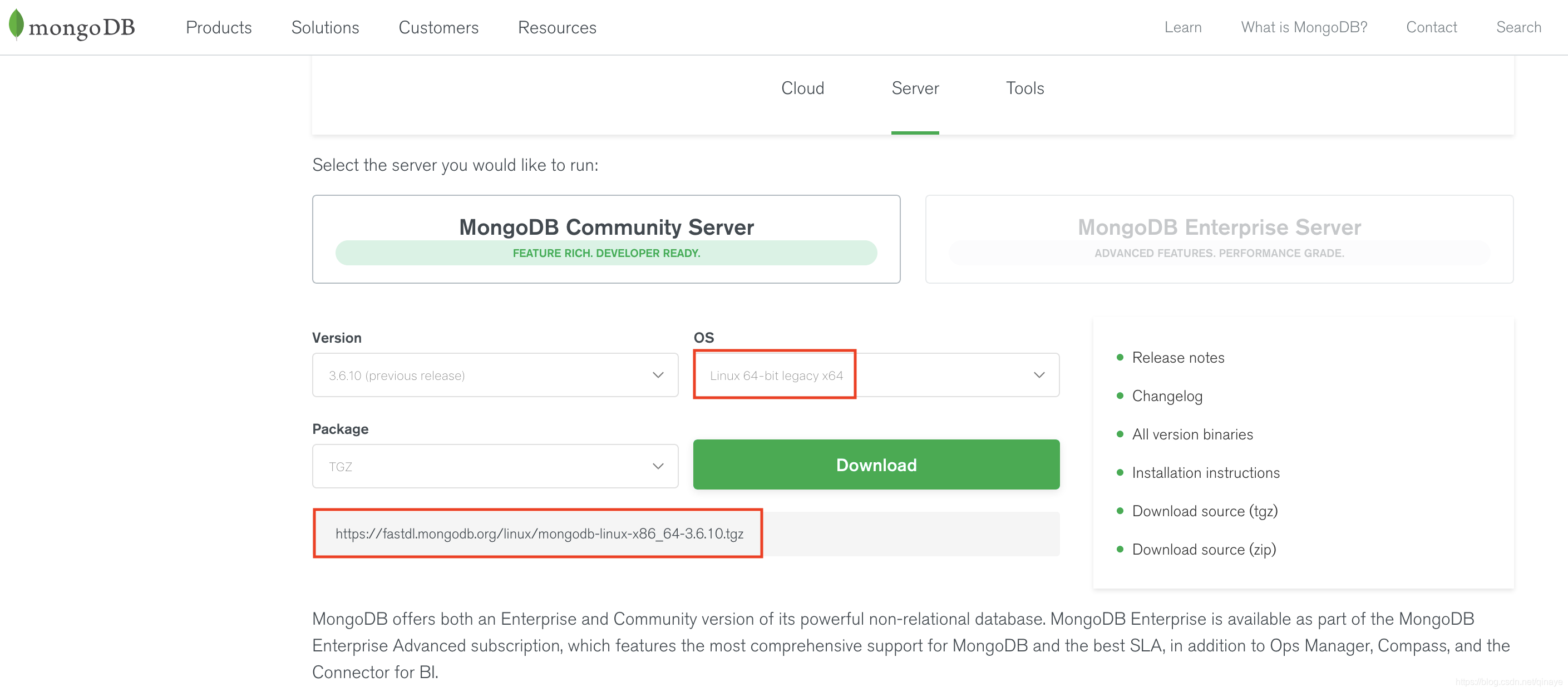Click Download source (tgz) link
Viewport: 1568px width, 692px height.
pyautogui.click(x=1205, y=511)
